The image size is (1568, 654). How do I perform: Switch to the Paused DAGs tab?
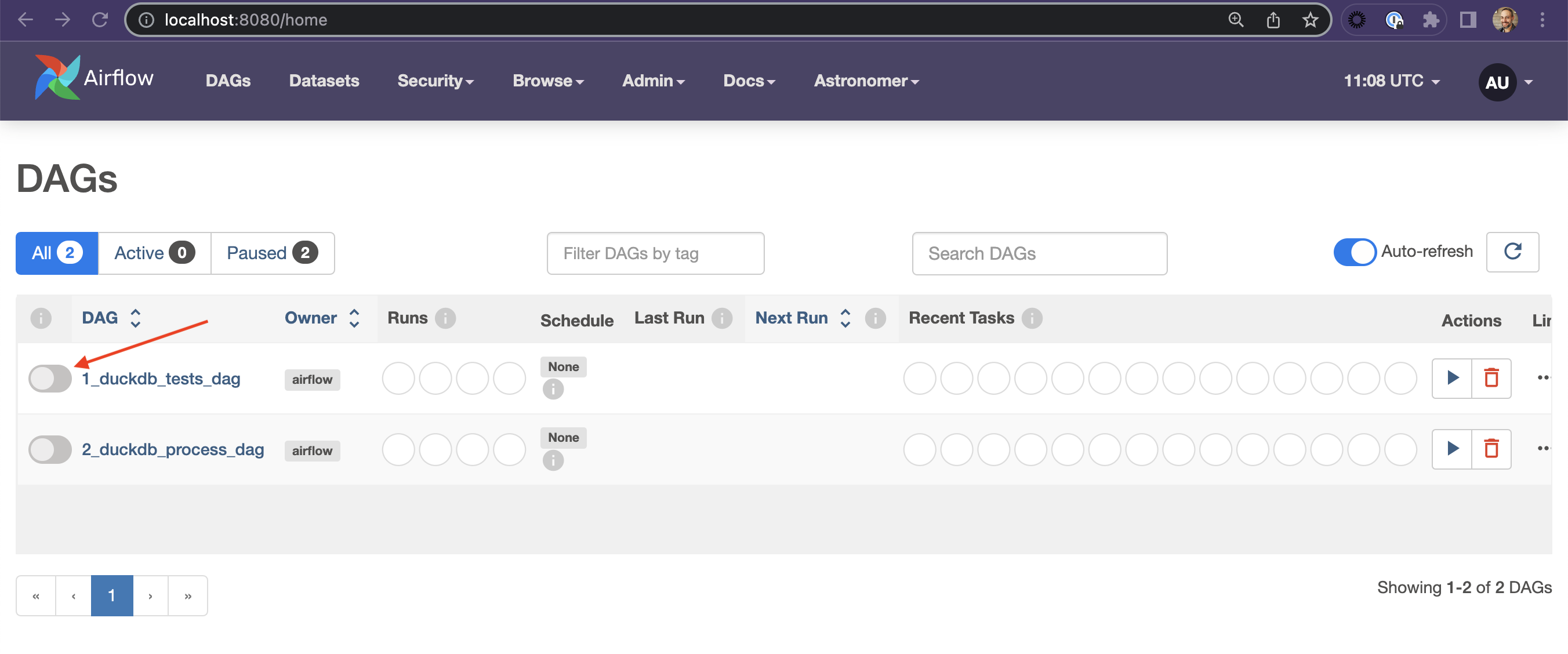point(271,253)
